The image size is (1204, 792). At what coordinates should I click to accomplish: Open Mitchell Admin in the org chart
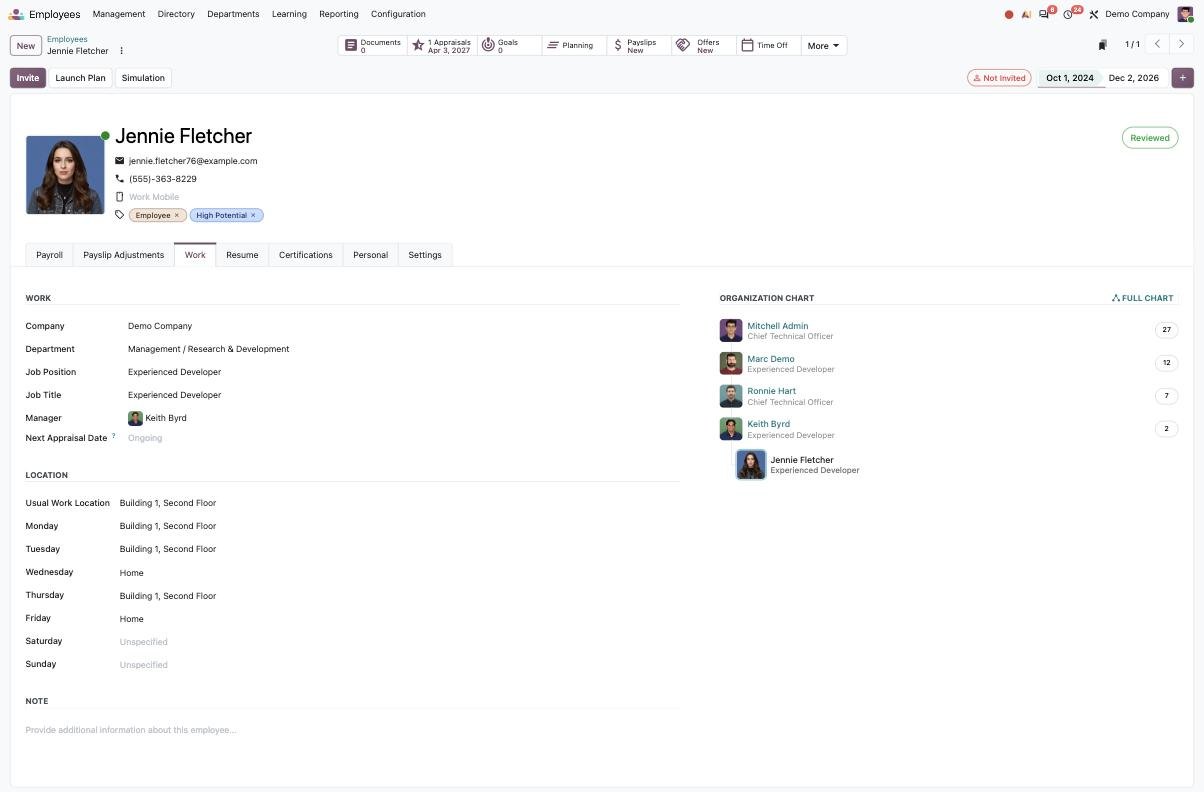(777, 326)
